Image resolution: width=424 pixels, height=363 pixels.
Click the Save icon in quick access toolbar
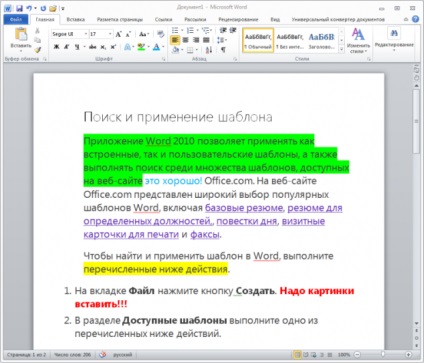coord(19,8)
